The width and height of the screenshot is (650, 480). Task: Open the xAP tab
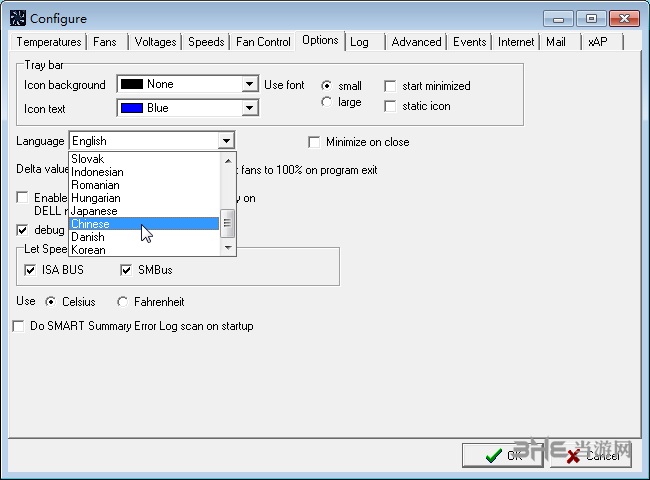point(598,42)
